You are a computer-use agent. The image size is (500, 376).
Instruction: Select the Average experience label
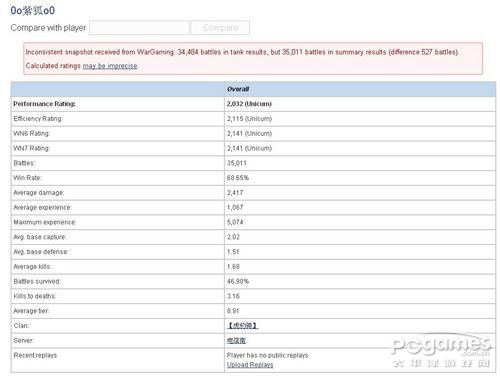(x=43, y=207)
